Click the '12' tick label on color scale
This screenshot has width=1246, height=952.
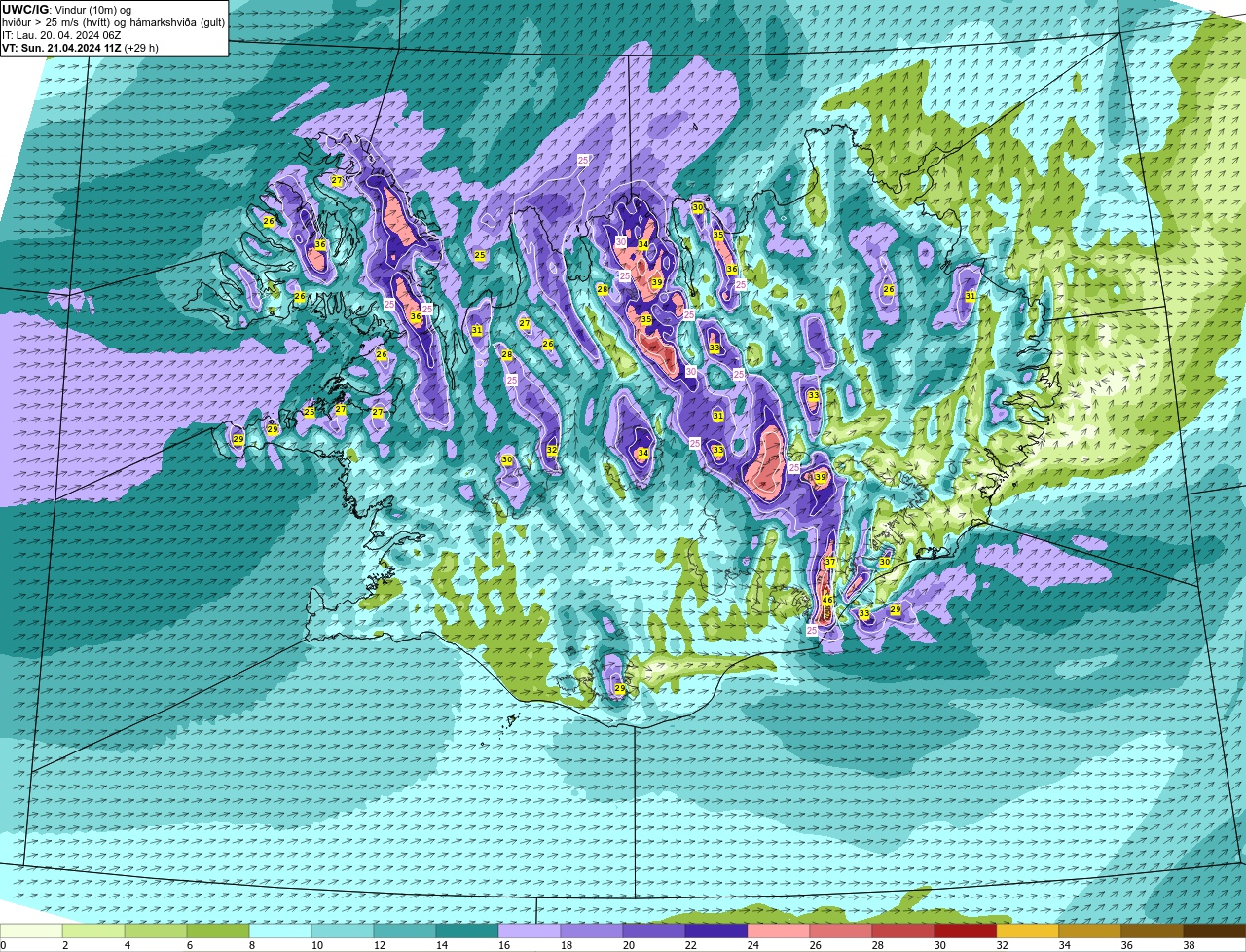click(x=380, y=945)
